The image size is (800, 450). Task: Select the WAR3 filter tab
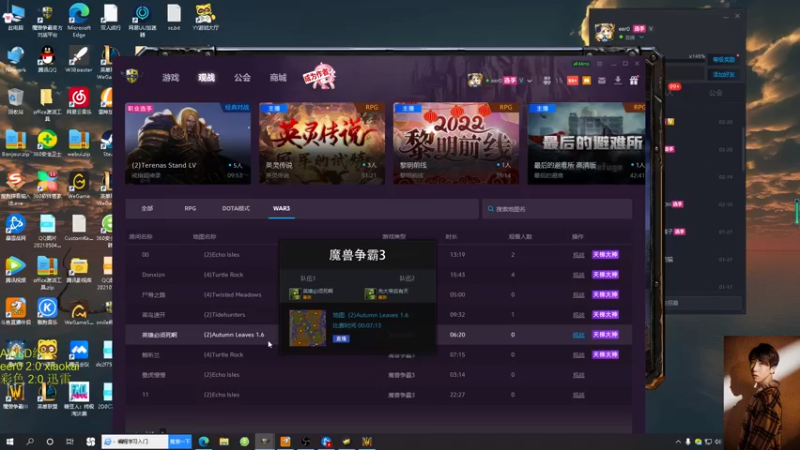click(281, 208)
